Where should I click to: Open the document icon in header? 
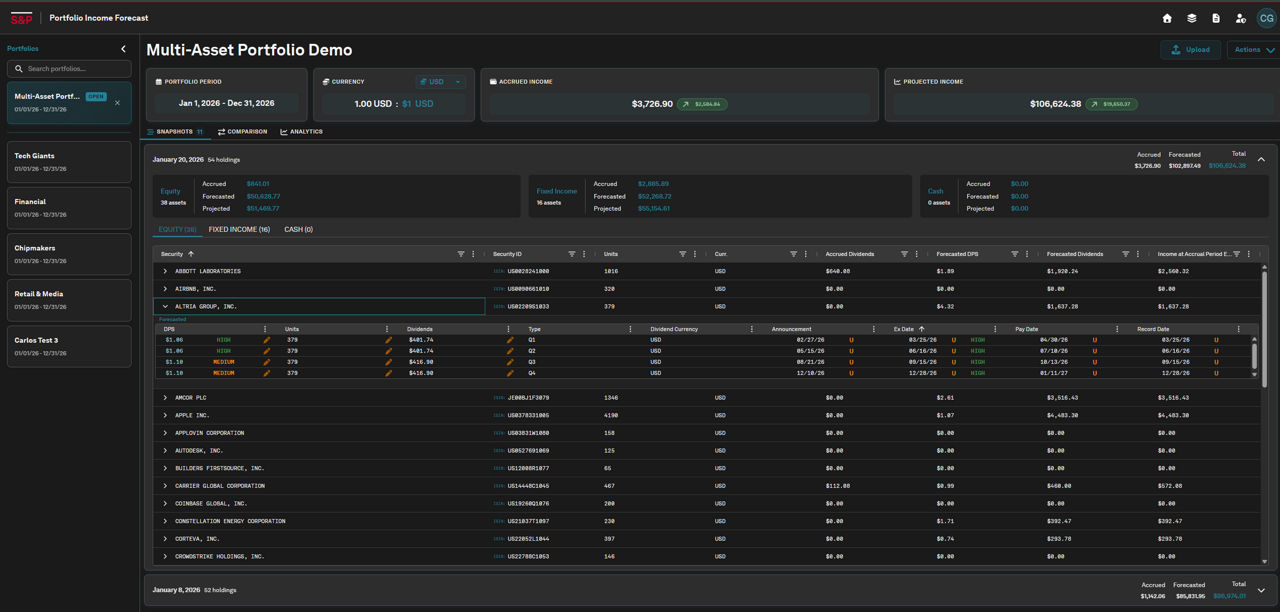click(x=1216, y=18)
